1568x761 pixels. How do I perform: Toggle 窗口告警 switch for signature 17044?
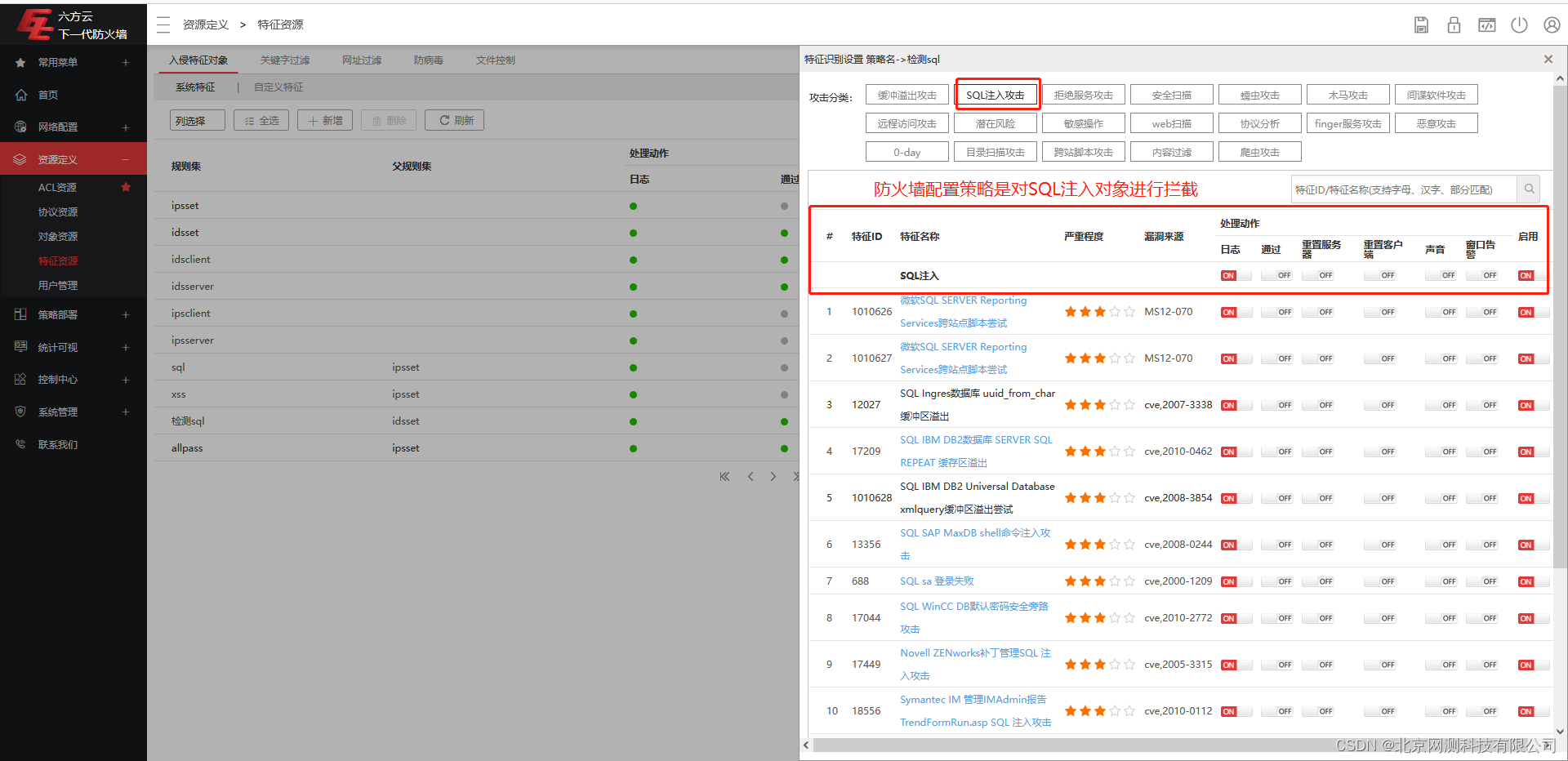(1481, 618)
